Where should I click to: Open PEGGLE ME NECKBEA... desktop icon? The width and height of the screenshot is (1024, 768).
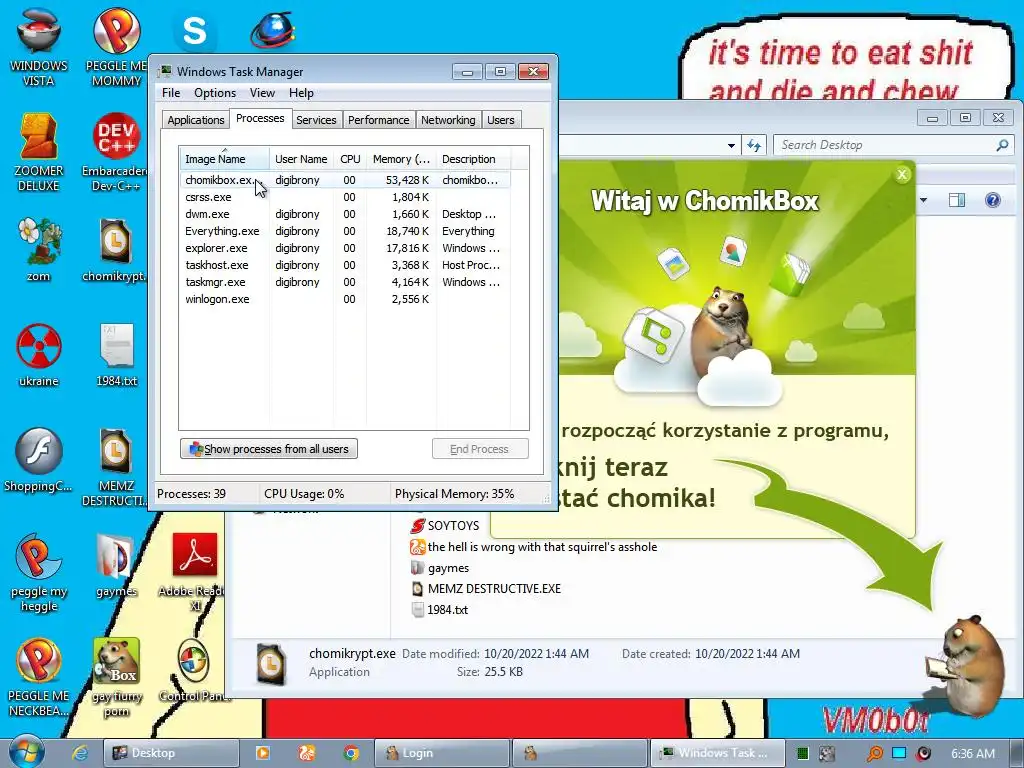pyautogui.click(x=39, y=677)
